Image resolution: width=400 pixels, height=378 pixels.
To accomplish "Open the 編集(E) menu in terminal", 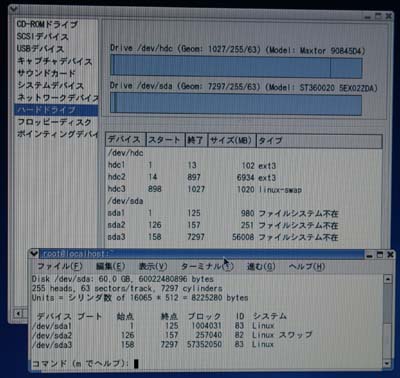I will (x=110, y=266).
